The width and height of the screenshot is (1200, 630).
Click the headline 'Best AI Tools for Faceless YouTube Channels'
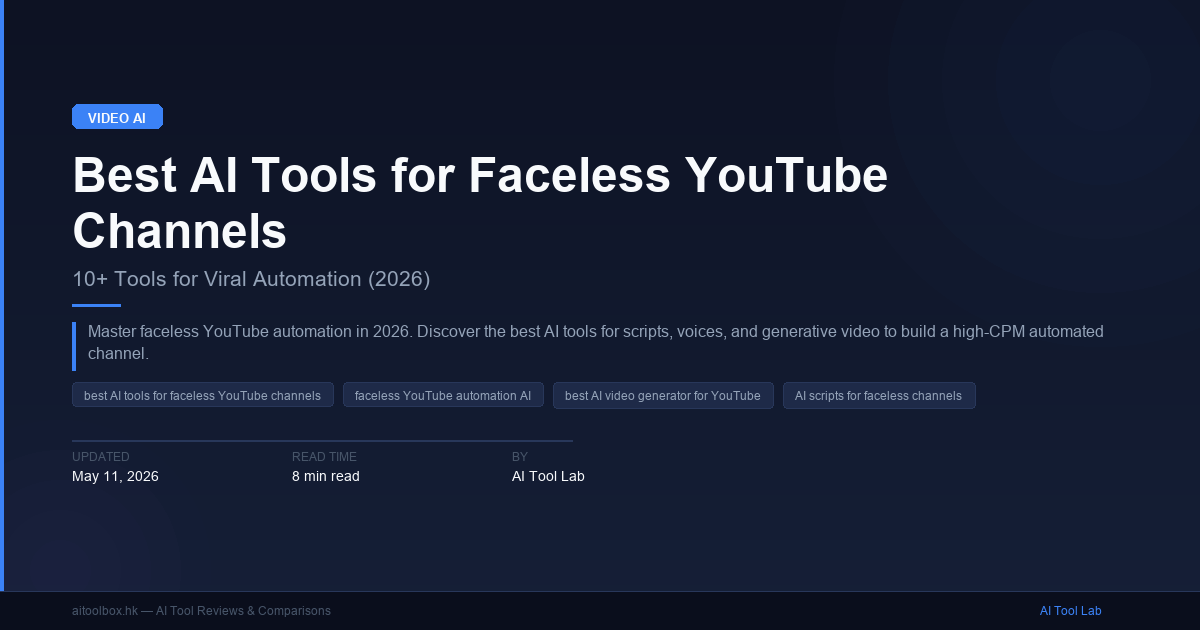pos(480,203)
